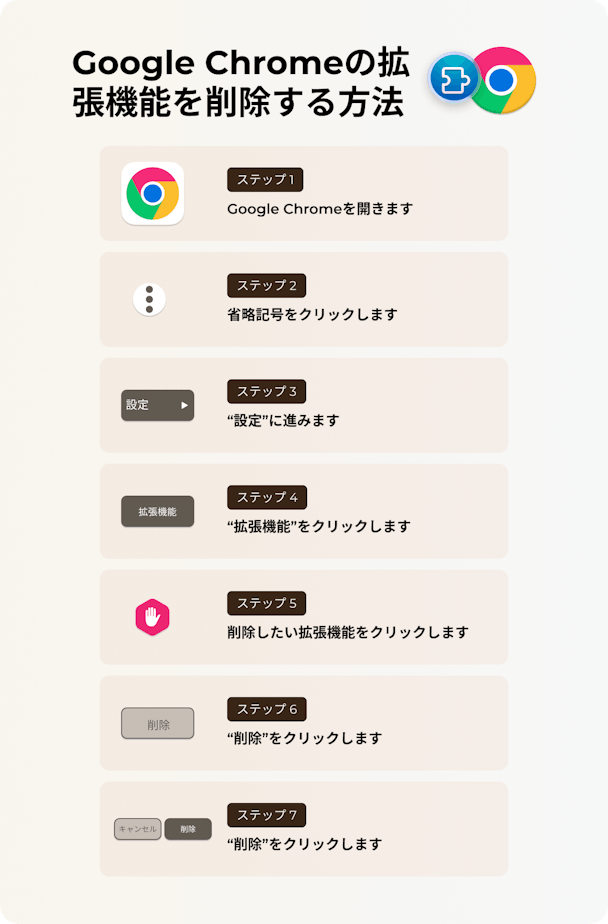Click the pink hexagon hand extension icon
Viewport: 608px width, 924px height.
click(x=153, y=617)
